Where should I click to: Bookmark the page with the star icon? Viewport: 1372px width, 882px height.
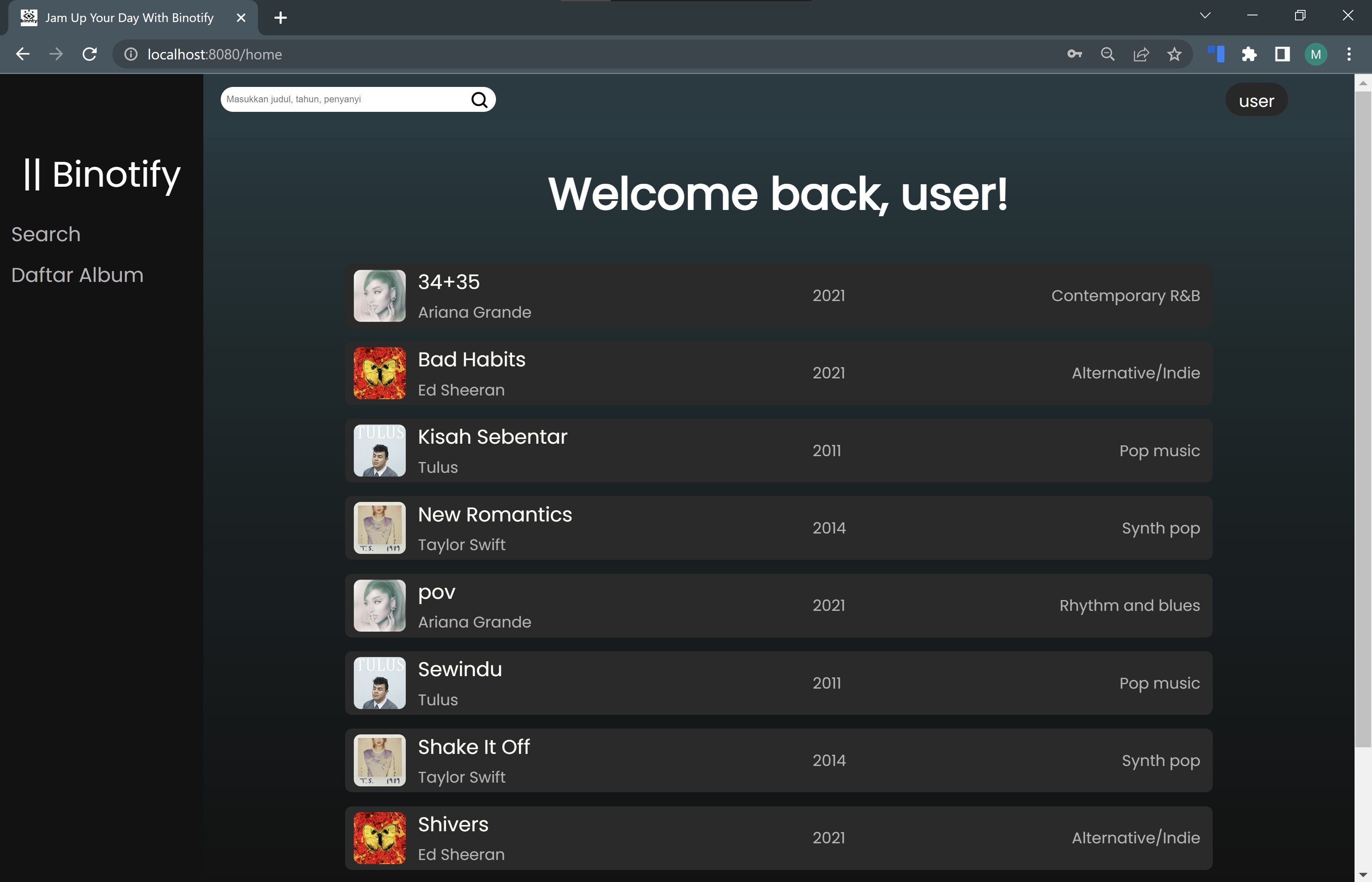coord(1175,54)
